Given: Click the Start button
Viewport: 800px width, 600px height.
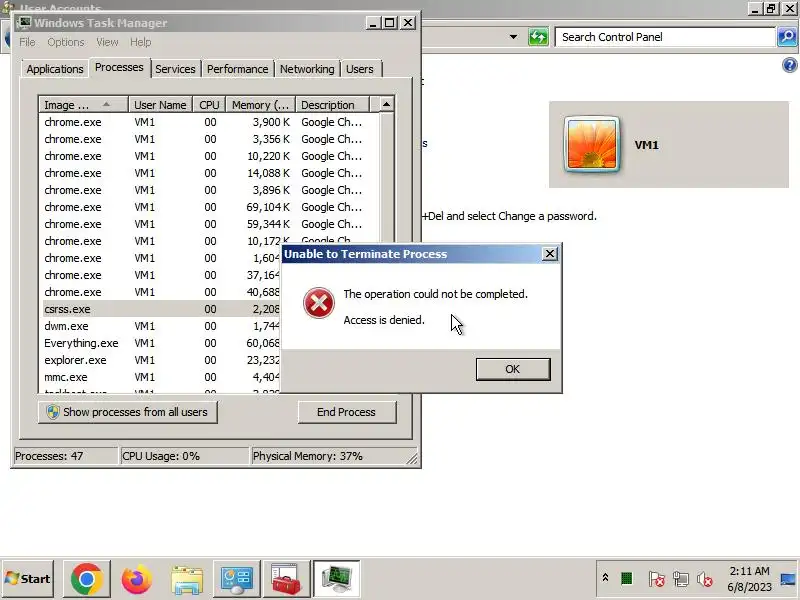Looking at the screenshot, I should click(x=28, y=579).
